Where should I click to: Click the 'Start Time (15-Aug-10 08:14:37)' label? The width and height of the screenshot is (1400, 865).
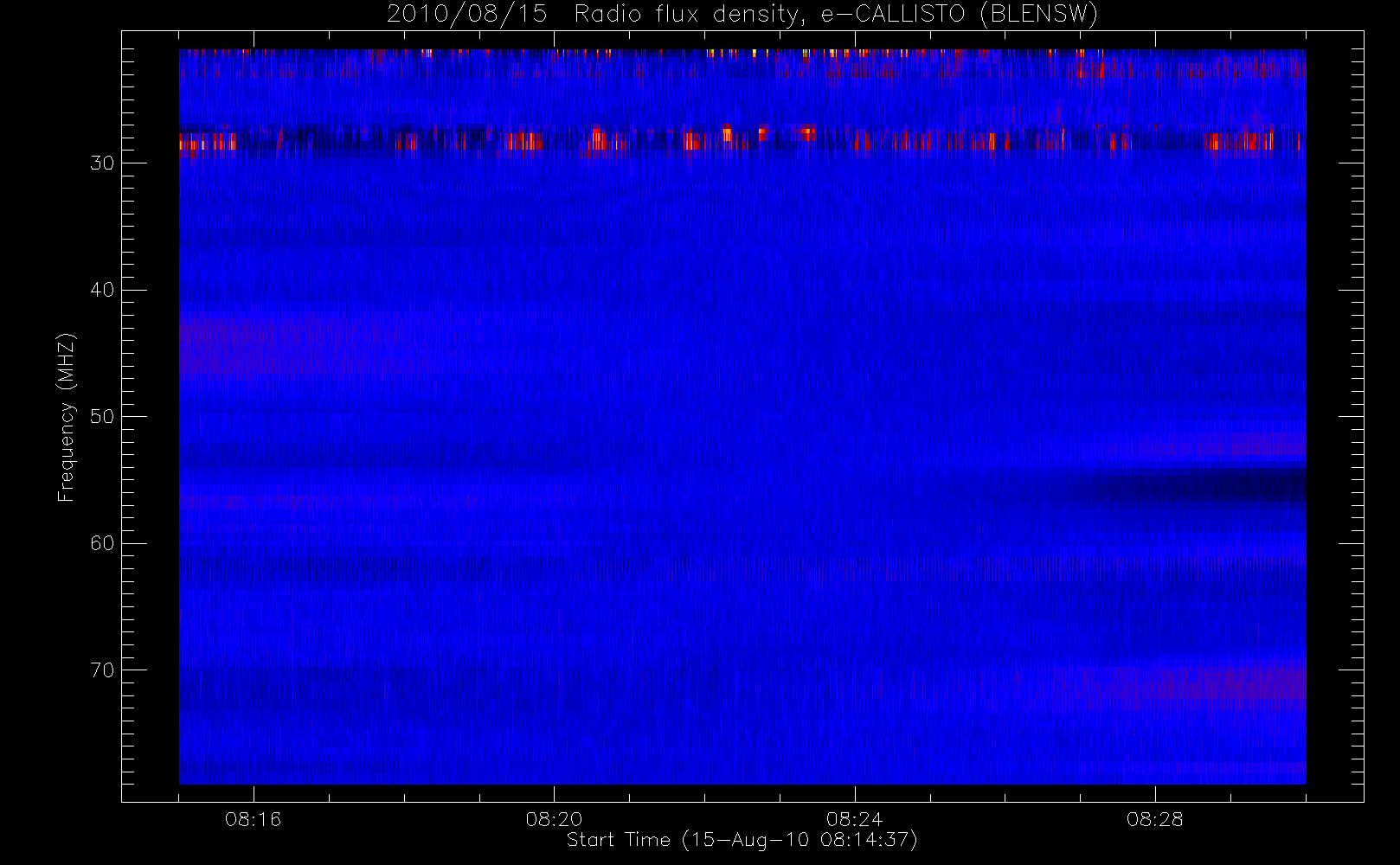[x=742, y=840]
